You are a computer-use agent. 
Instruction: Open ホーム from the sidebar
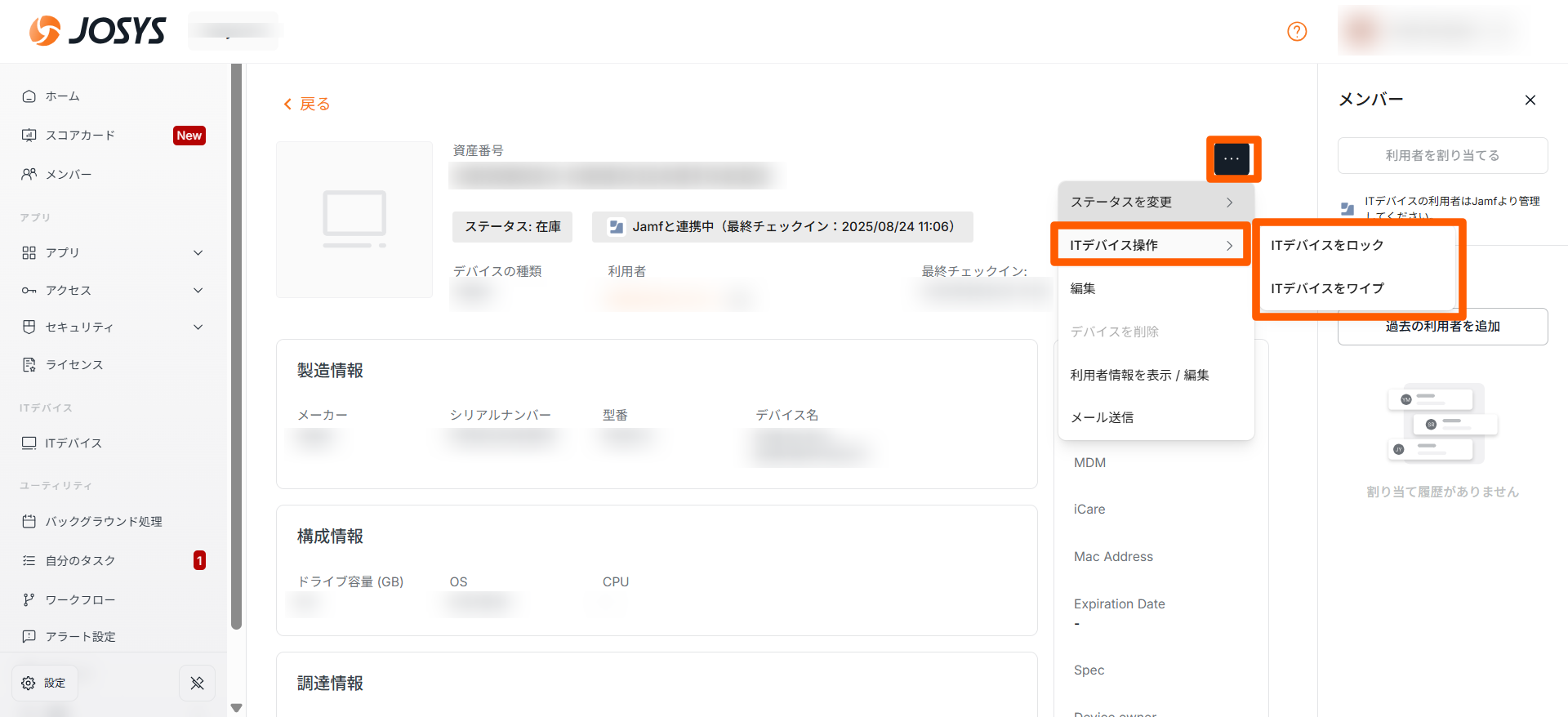[x=62, y=96]
